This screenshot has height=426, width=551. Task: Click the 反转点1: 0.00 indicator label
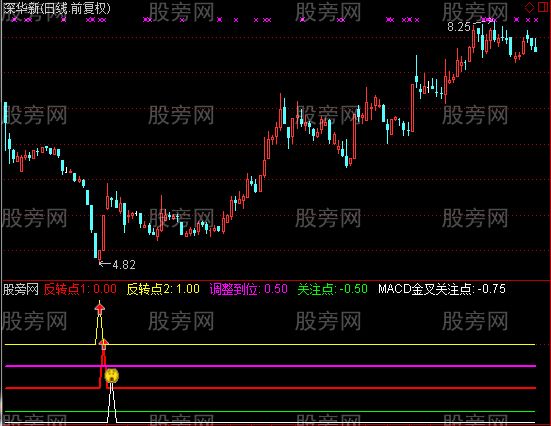[80, 289]
